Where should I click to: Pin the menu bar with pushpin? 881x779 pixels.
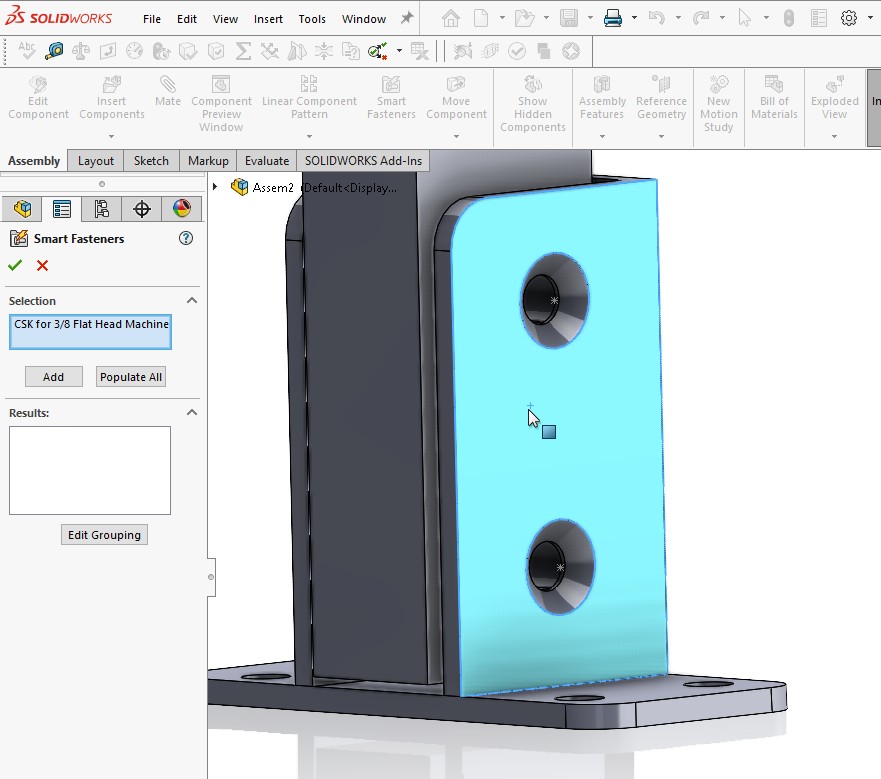pos(407,18)
